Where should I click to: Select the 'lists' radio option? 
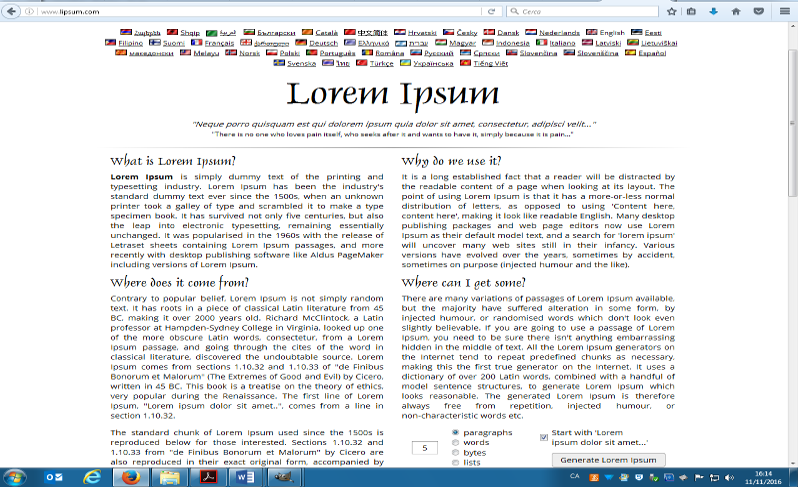coord(457,463)
